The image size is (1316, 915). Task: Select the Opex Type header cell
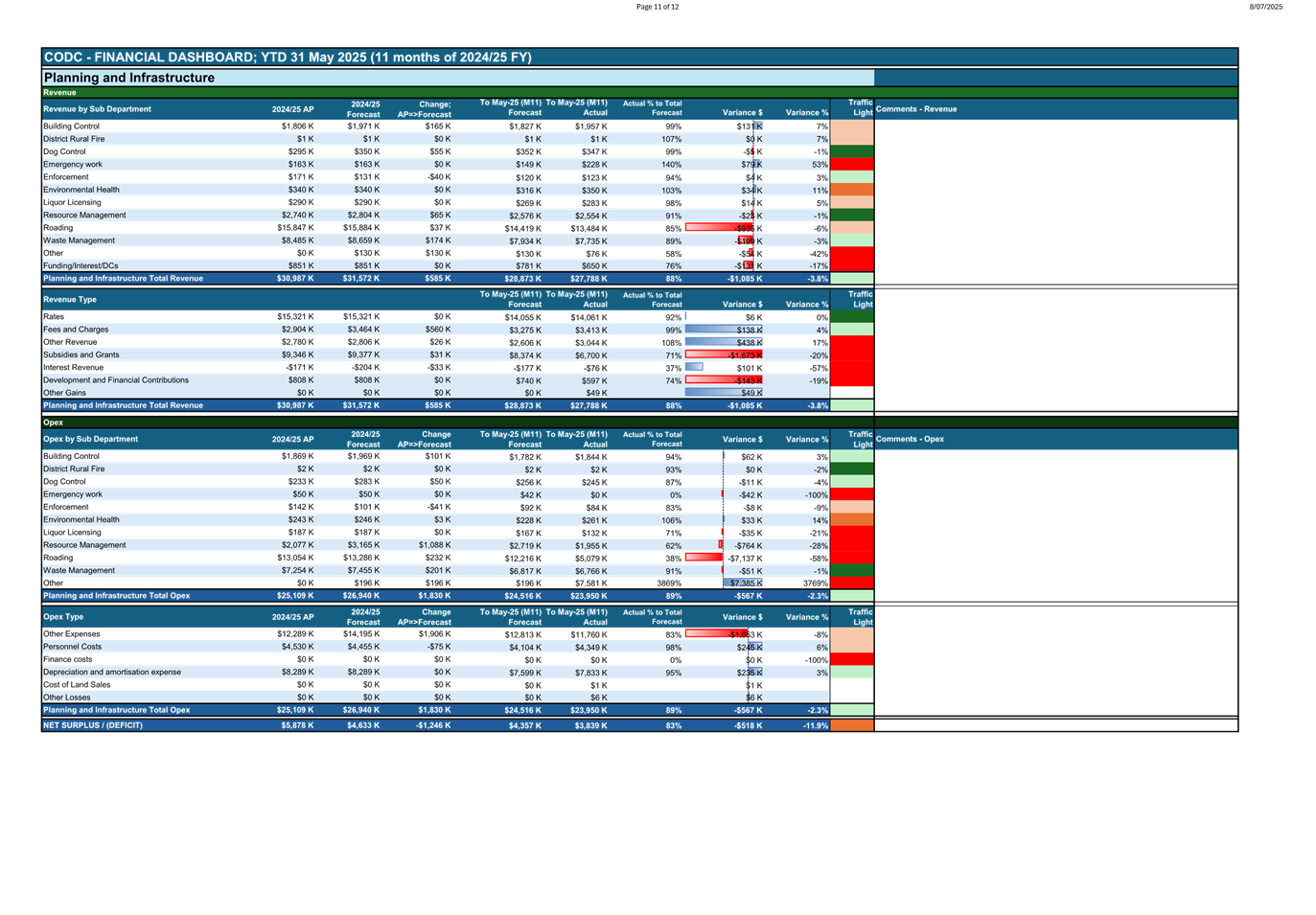[63, 617]
